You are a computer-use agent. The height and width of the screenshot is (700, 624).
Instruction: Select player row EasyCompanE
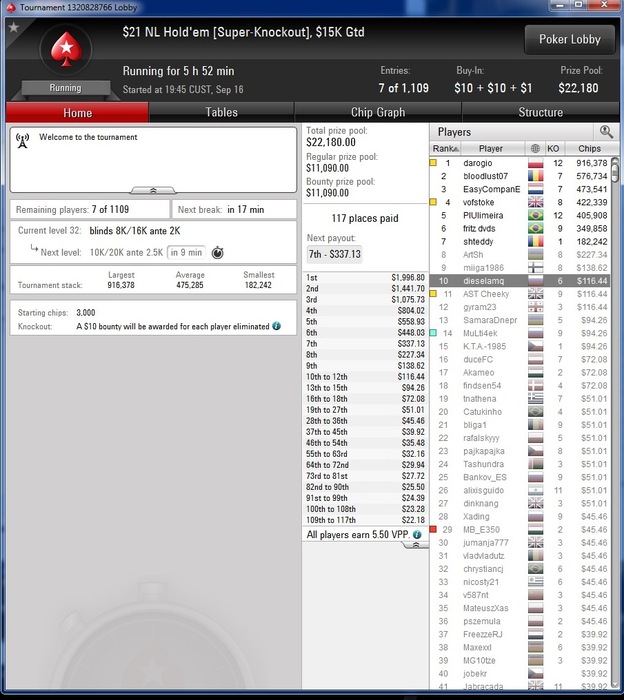click(520, 189)
